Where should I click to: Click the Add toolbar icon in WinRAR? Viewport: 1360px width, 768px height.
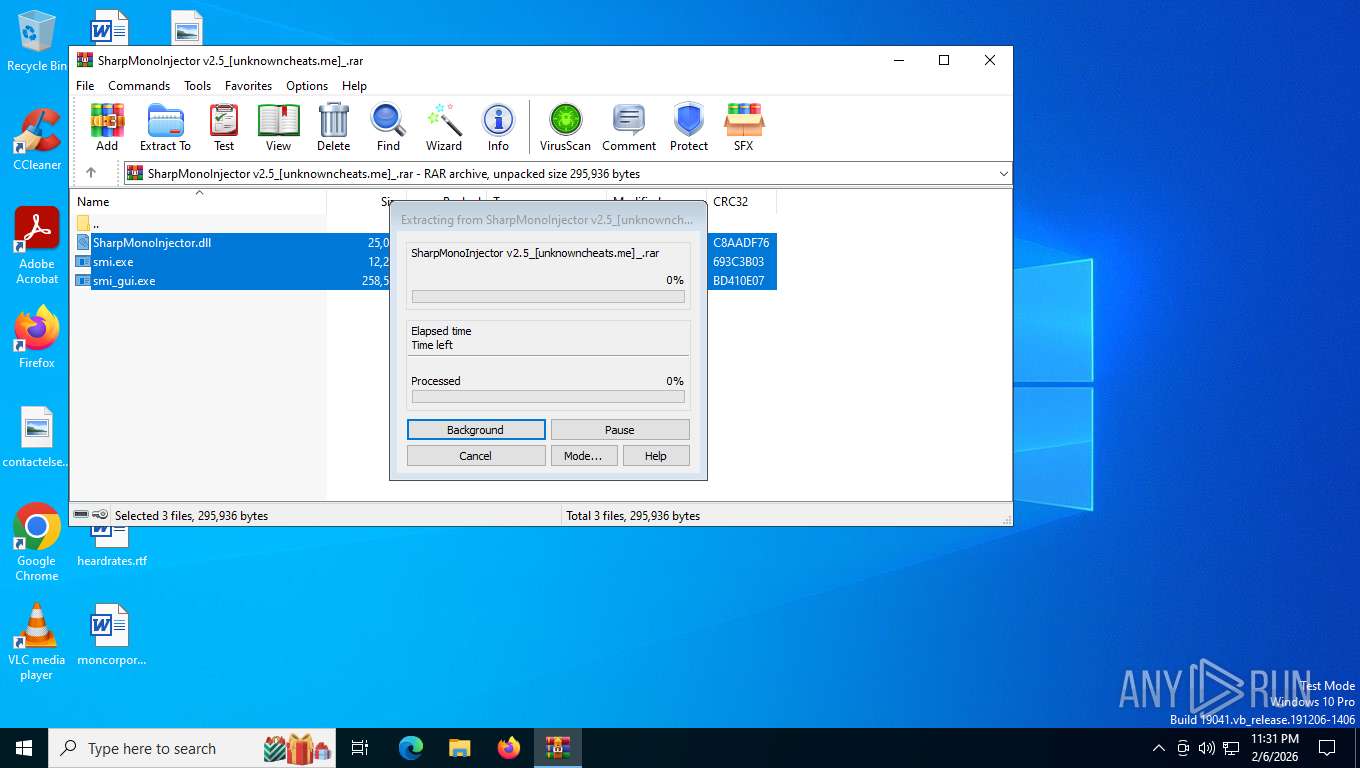pyautogui.click(x=107, y=127)
